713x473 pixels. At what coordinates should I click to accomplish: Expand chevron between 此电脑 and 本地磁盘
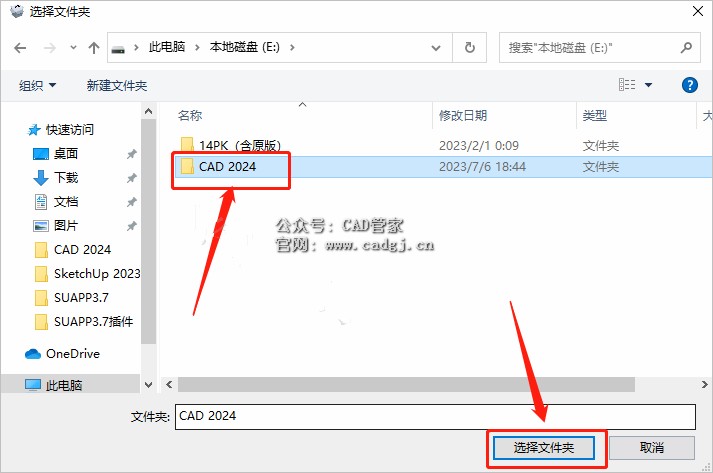197,47
